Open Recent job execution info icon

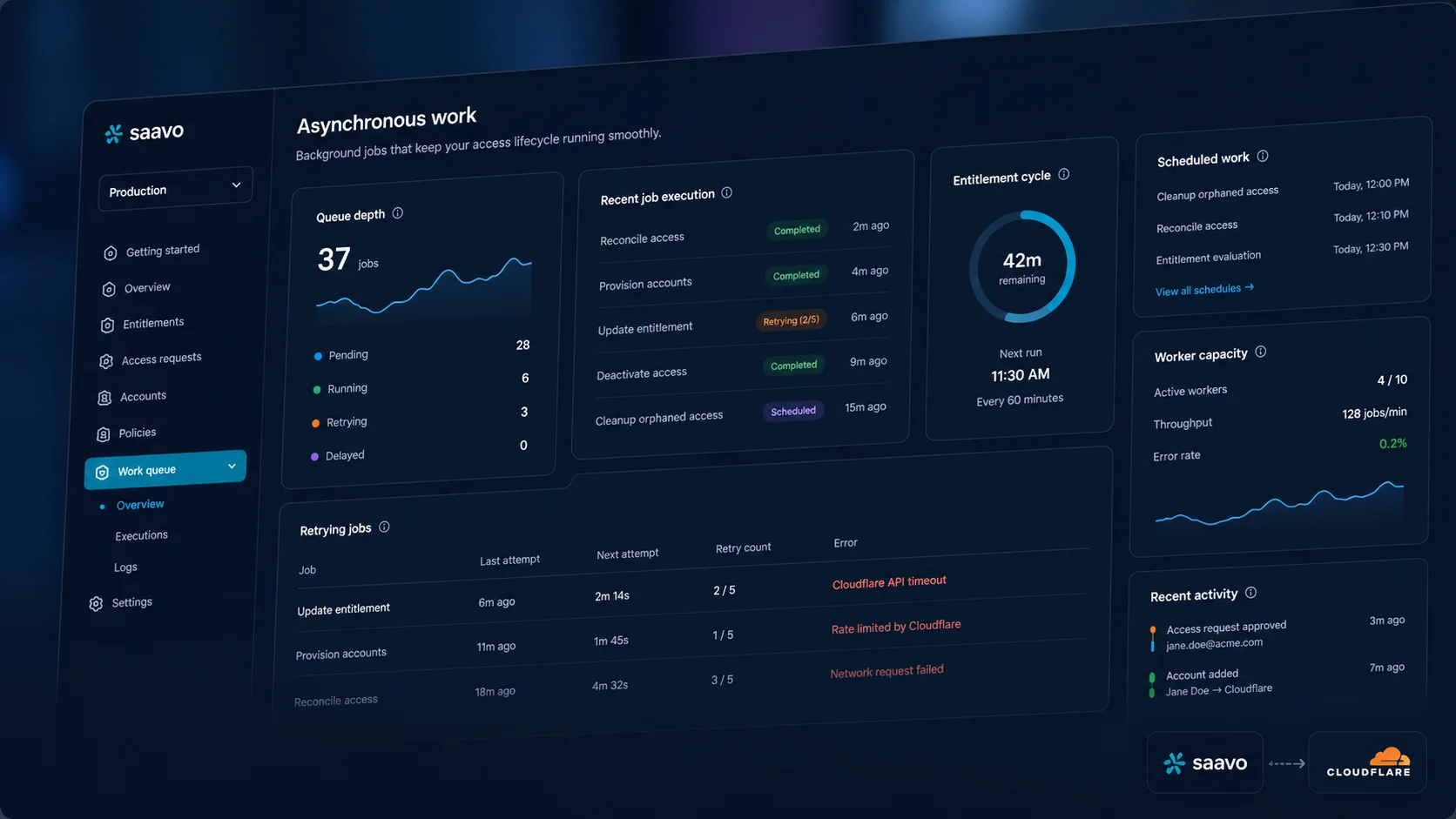pos(727,192)
